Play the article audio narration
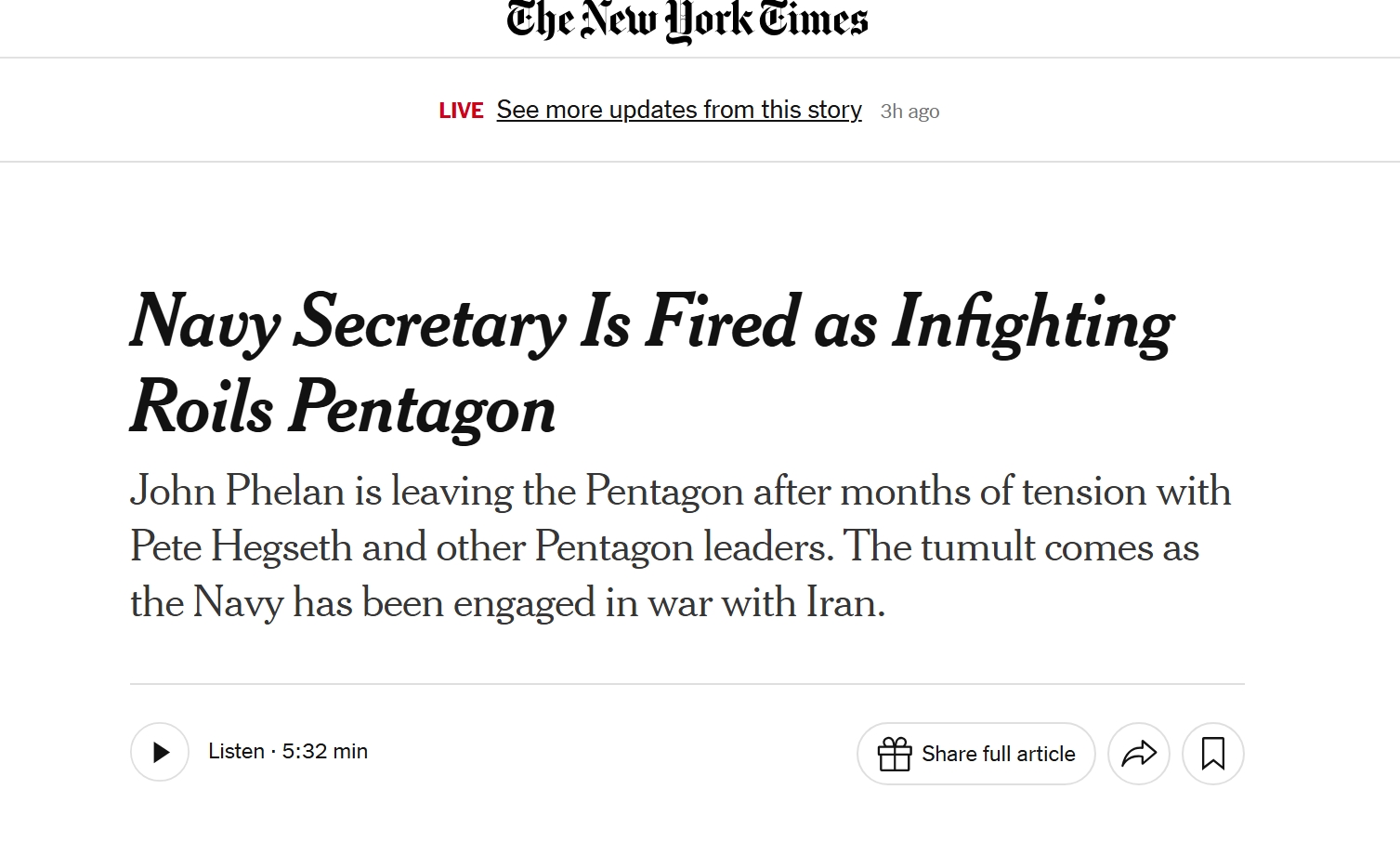Viewport: 1400px width, 842px height. (160, 752)
